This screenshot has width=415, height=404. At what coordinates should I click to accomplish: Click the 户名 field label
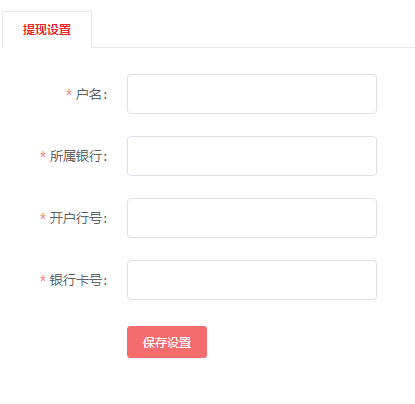(91, 94)
